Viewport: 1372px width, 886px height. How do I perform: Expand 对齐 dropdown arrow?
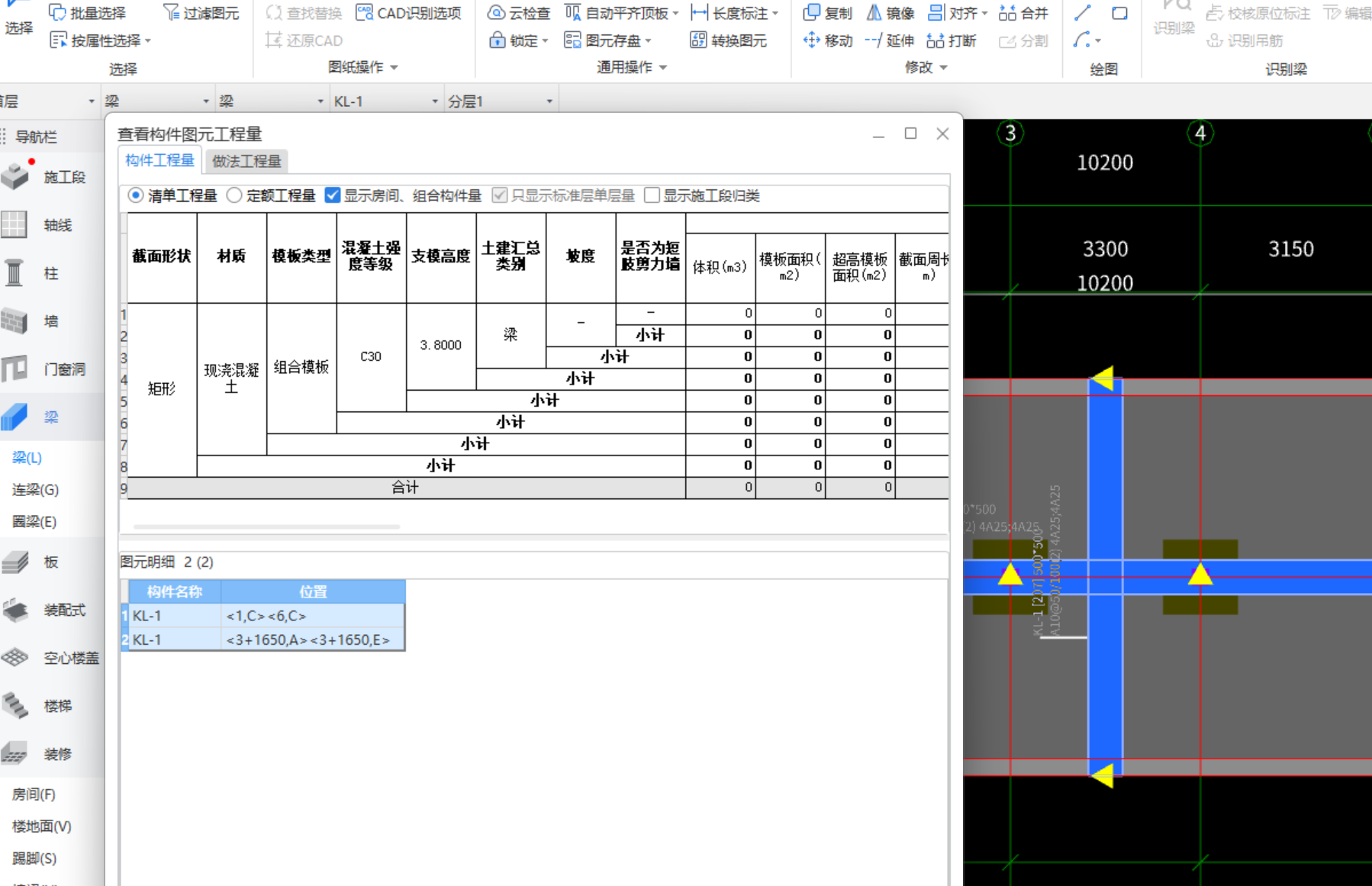tap(984, 13)
